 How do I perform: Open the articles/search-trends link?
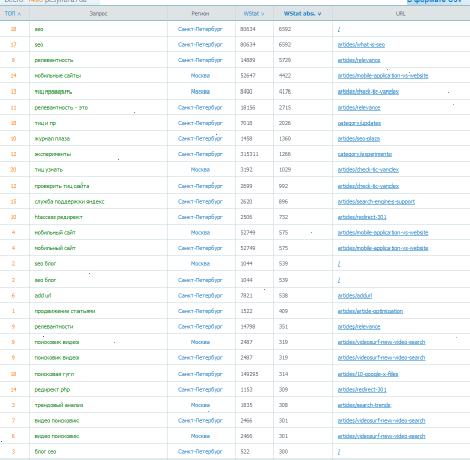click(364, 405)
